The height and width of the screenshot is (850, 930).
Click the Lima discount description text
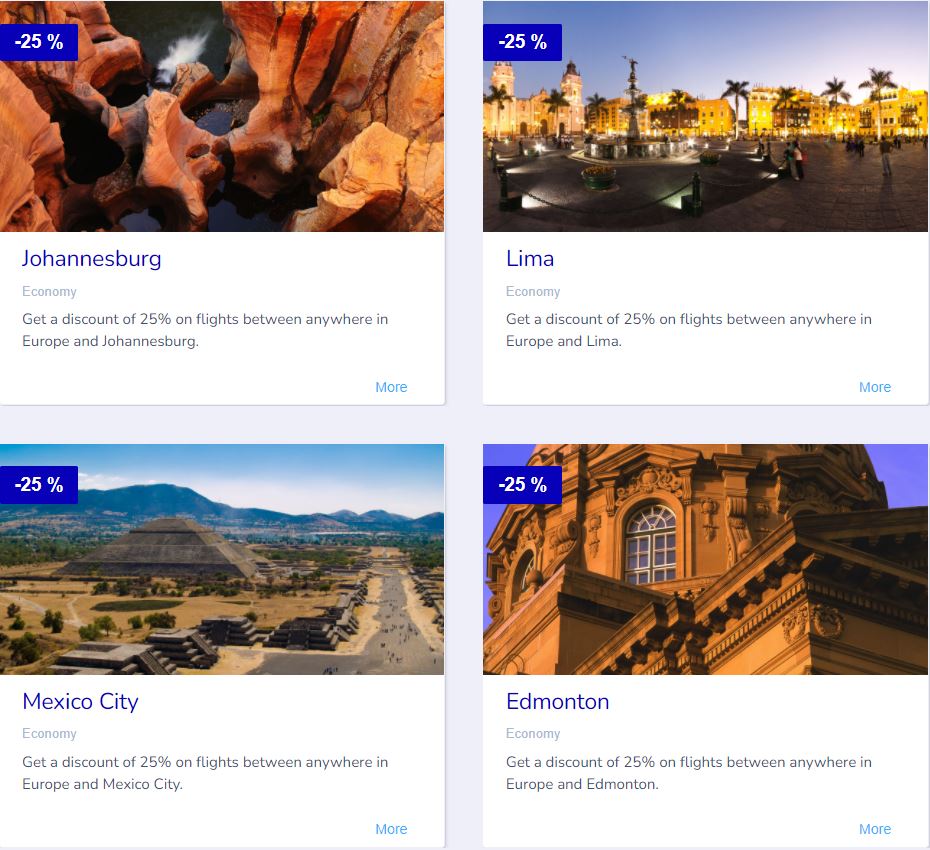689,330
